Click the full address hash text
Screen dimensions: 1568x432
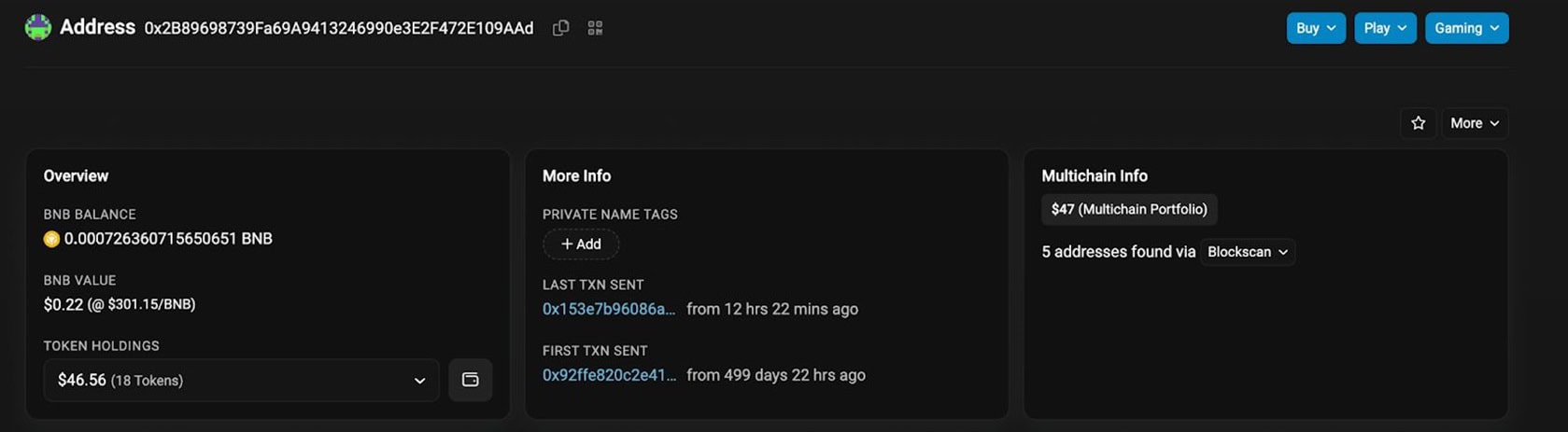(338, 28)
